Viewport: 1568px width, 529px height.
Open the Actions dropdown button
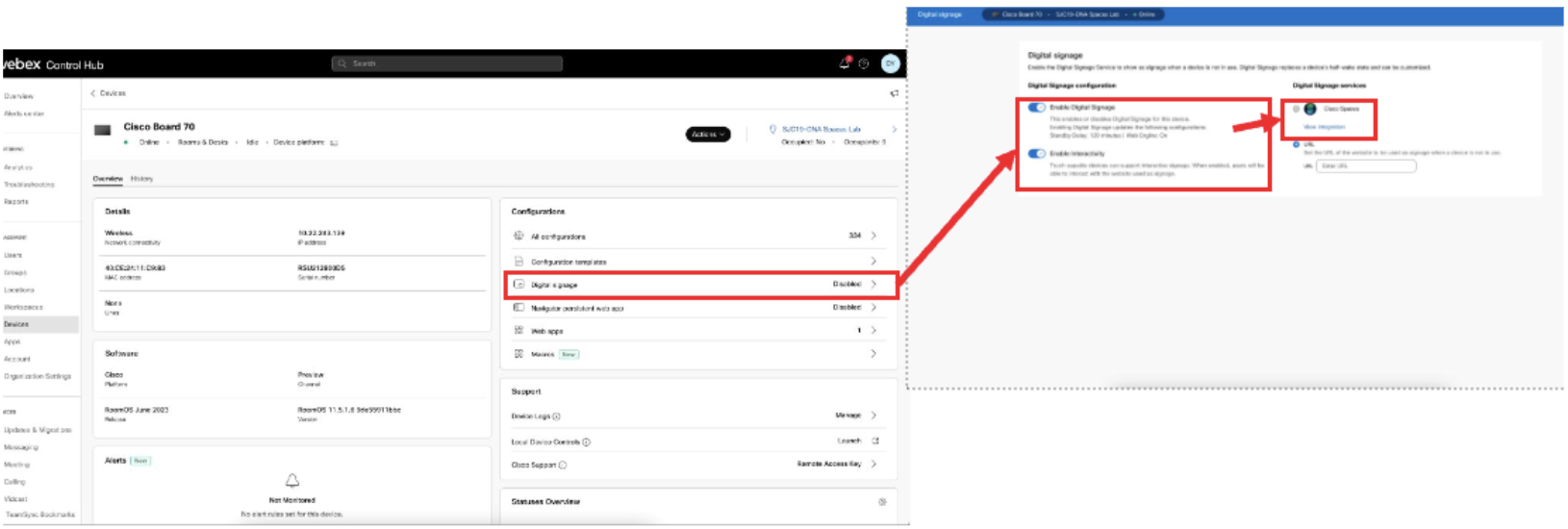tap(707, 134)
